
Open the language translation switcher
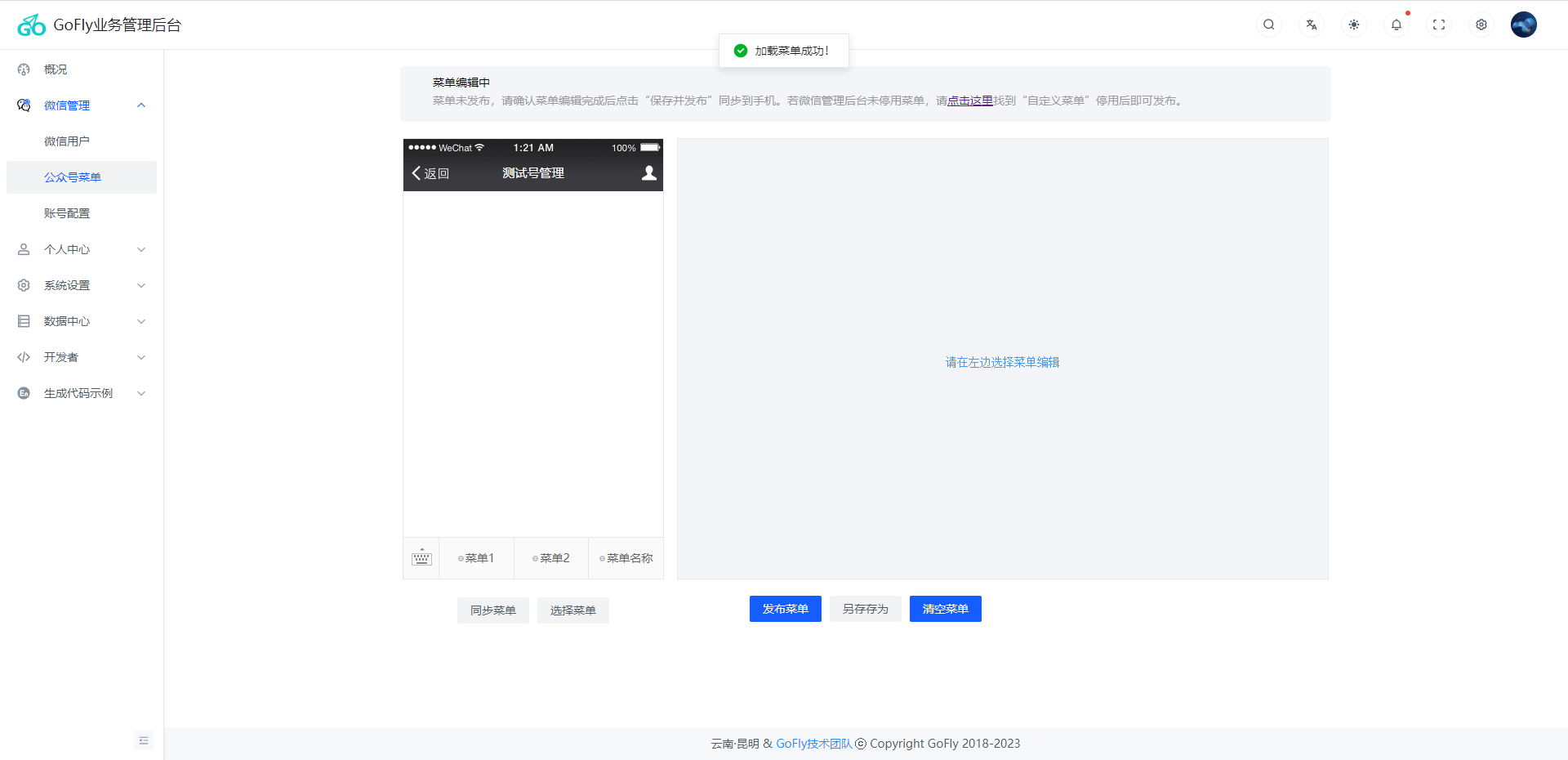pyautogui.click(x=1312, y=25)
